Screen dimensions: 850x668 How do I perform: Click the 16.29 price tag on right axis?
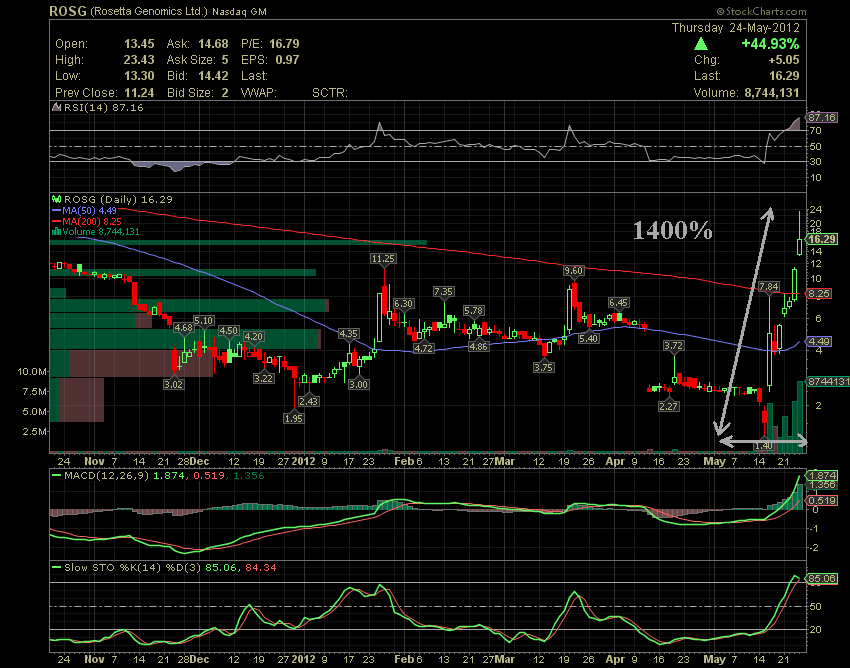(822, 239)
